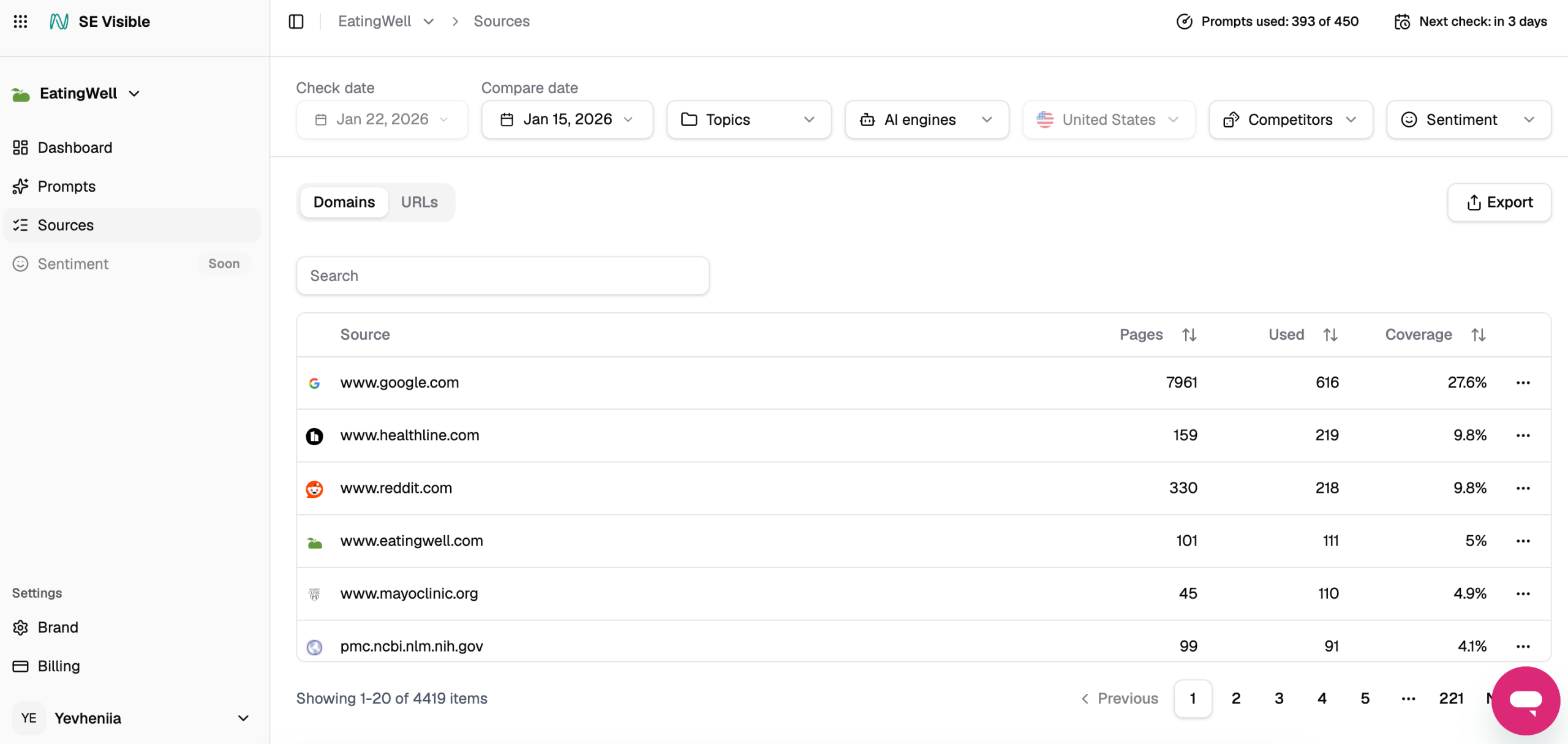The image size is (1568, 744).
Task: Sort table by Coverage column arrows
Action: (1478, 335)
